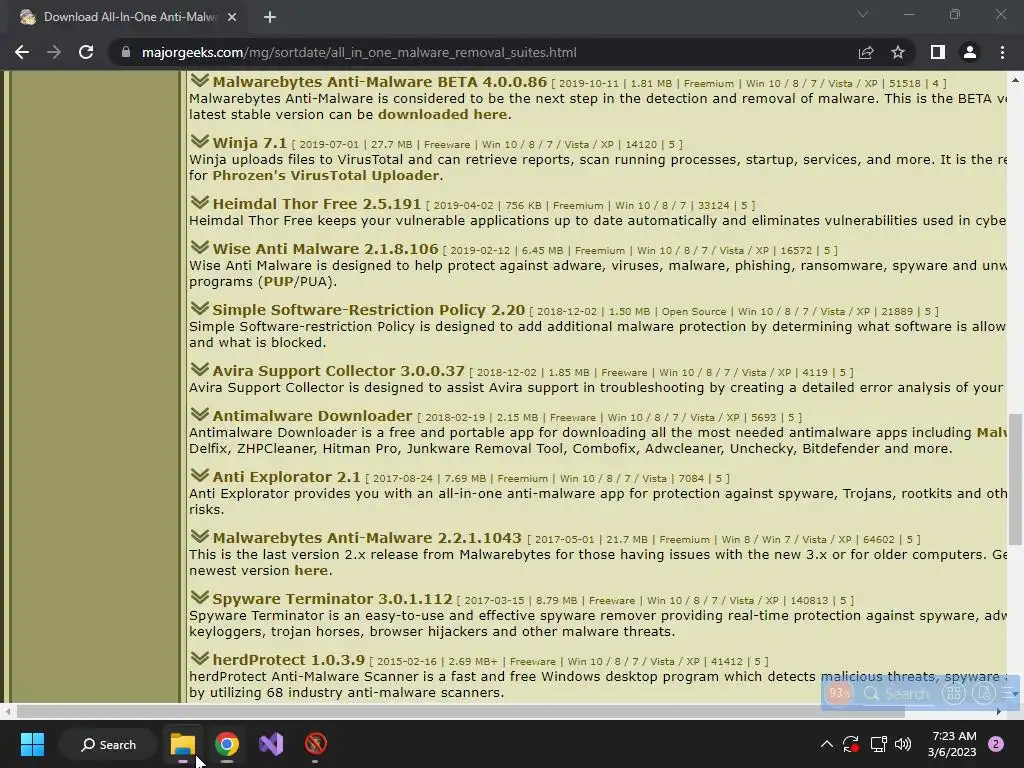Open Anti Explorator 2.1 title link

tap(286, 477)
